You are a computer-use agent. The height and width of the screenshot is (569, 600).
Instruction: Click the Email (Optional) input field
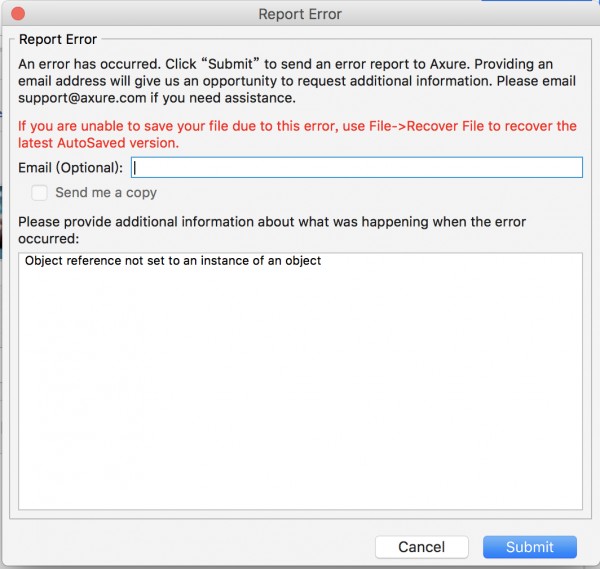click(356, 167)
